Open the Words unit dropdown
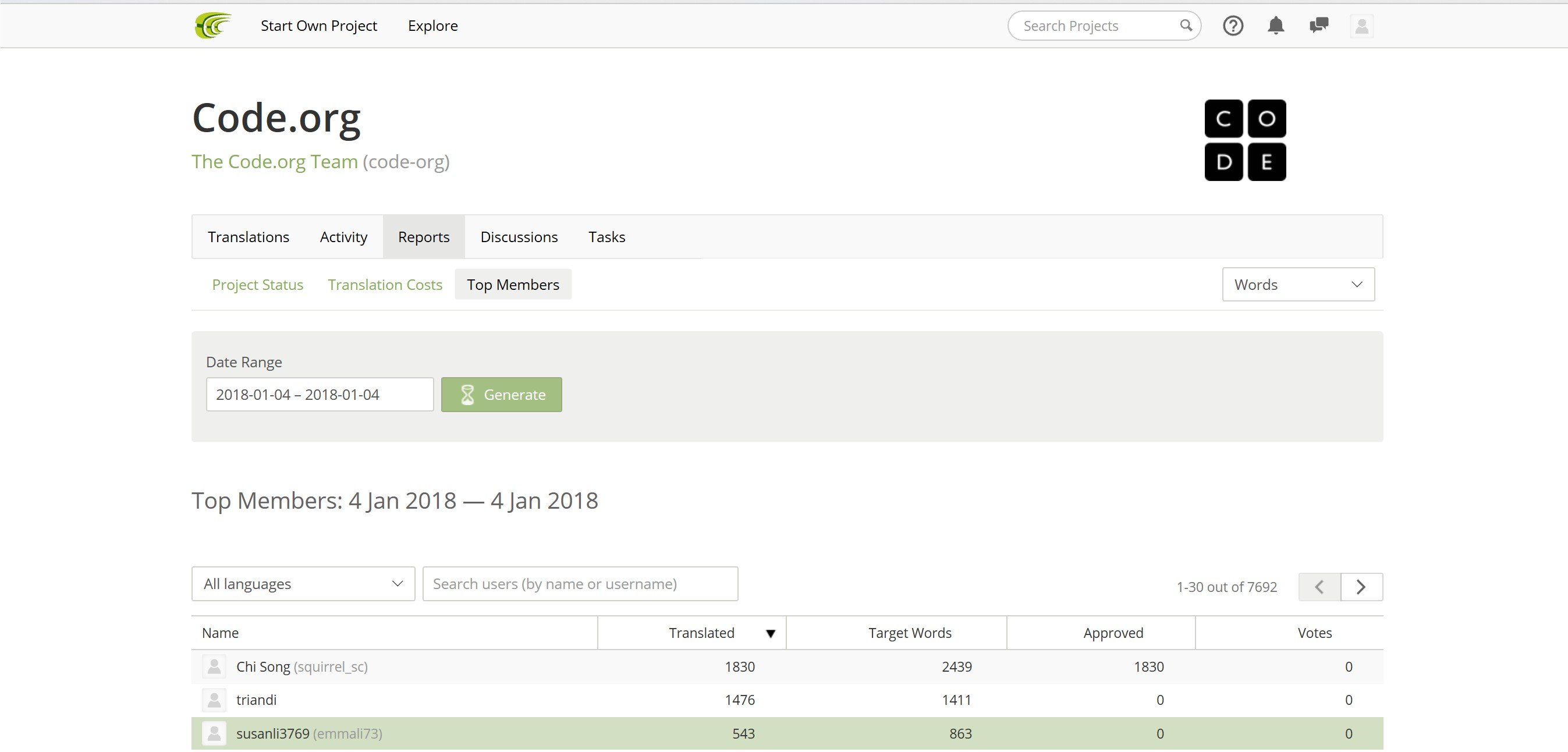The width and height of the screenshot is (1568, 752). [x=1298, y=285]
